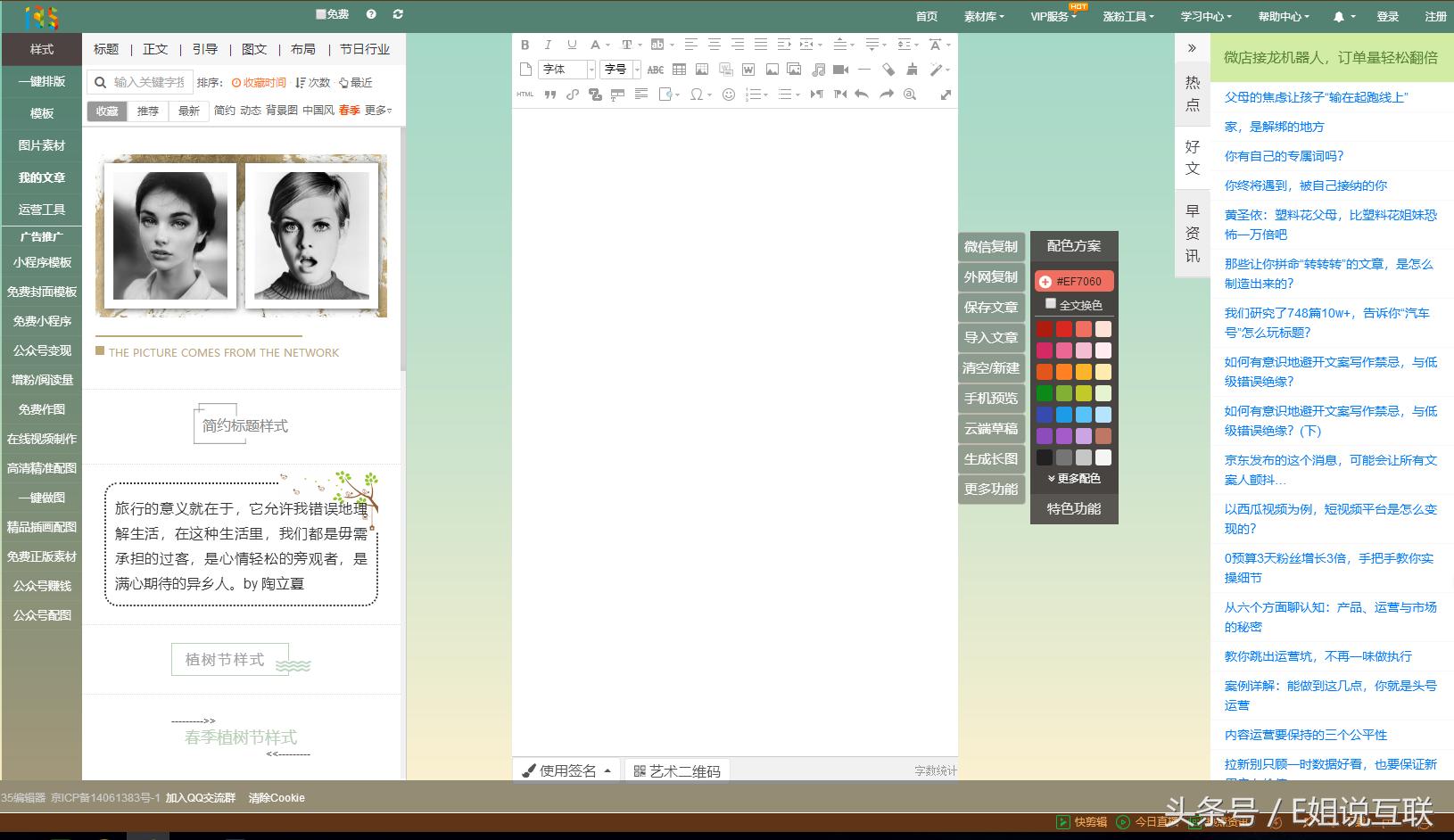This screenshot has height=840, width=1454.
Task: Open article link 家，是解绑的地方
Action: pos(1274,127)
